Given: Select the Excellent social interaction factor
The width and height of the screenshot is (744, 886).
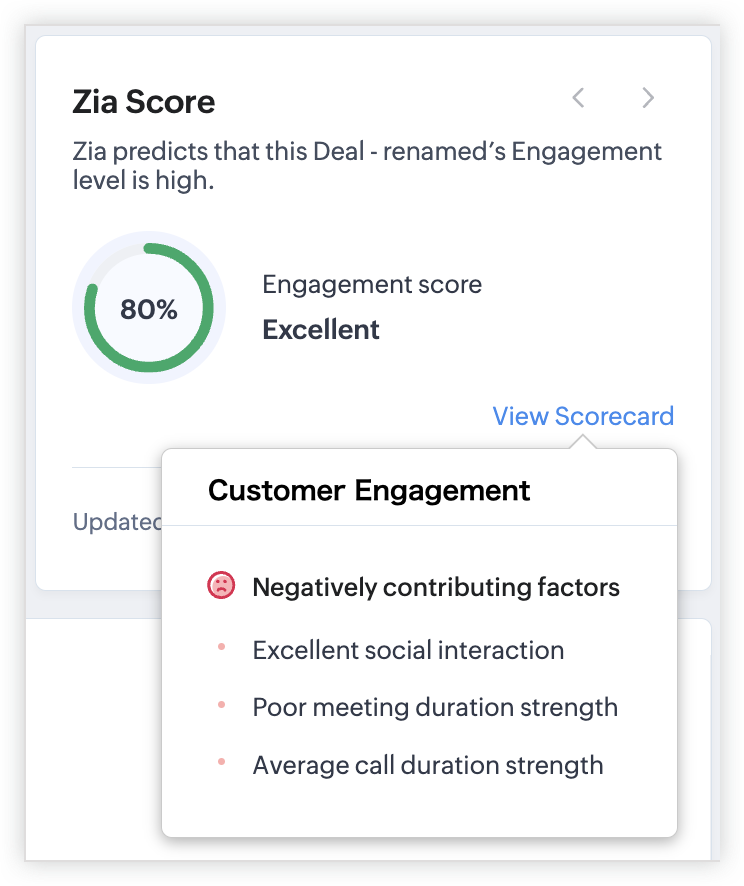Looking at the screenshot, I should pos(408,650).
